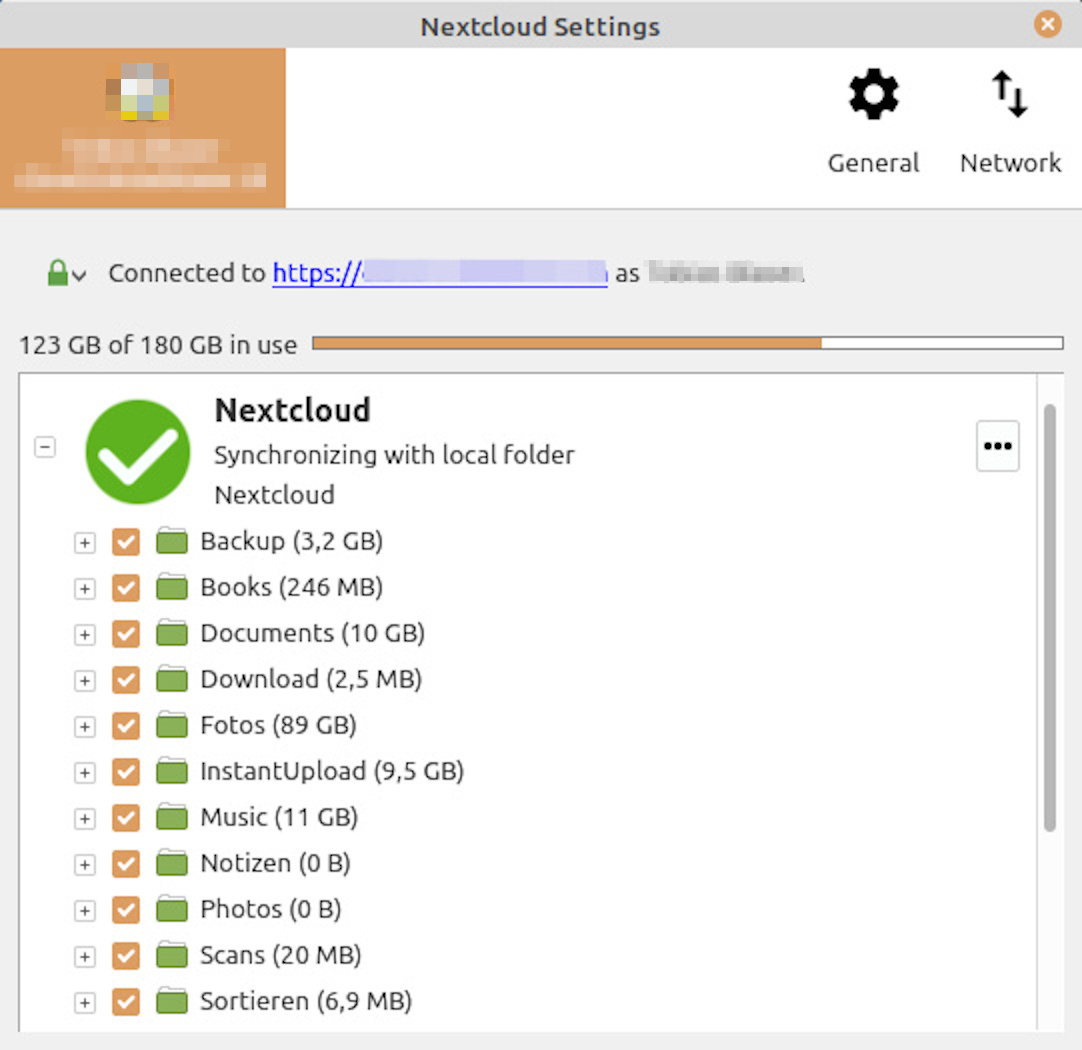Open the three-dots folder options button
This screenshot has width=1082, height=1050.
point(997,446)
